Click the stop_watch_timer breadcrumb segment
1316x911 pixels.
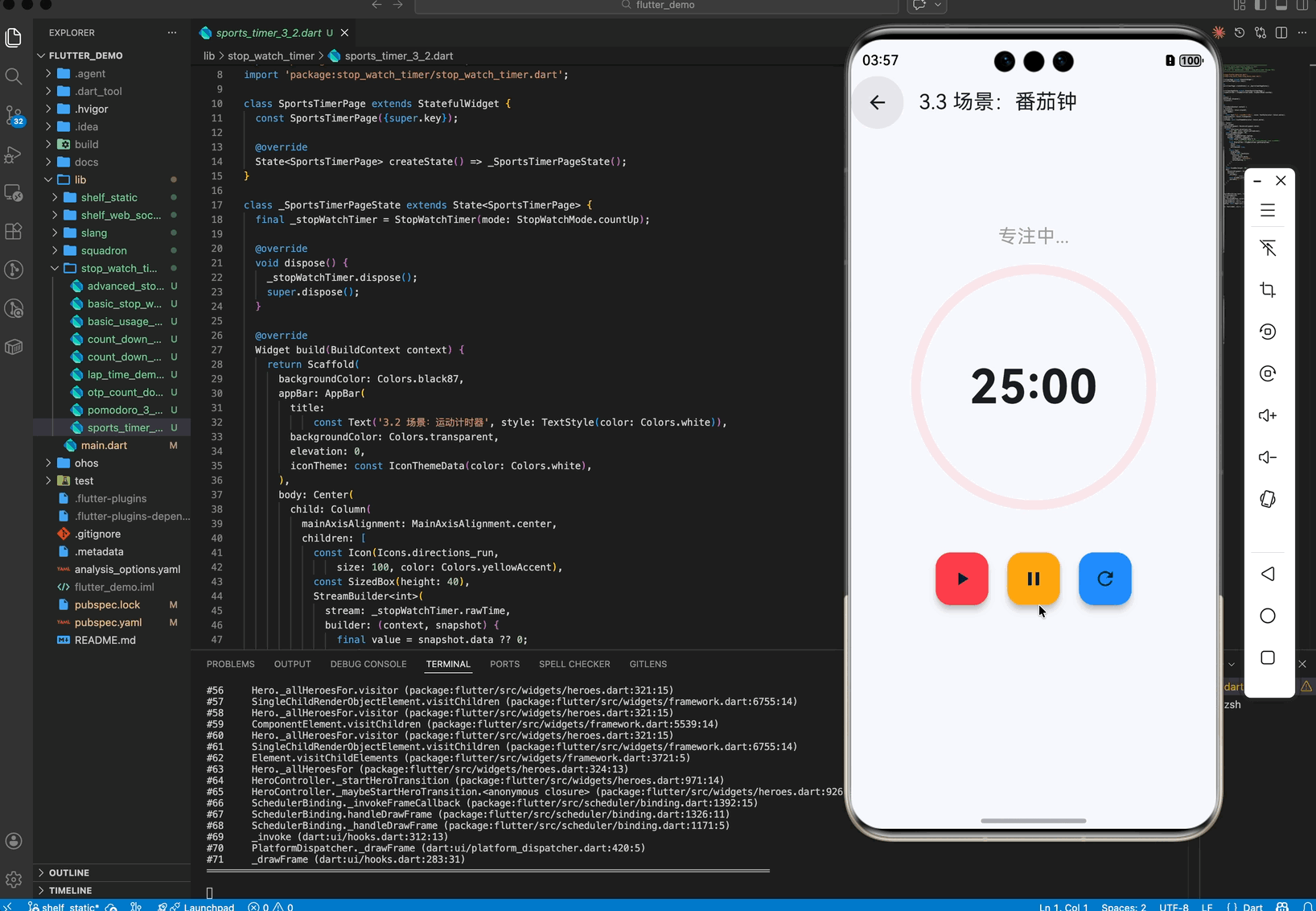[x=270, y=56]
